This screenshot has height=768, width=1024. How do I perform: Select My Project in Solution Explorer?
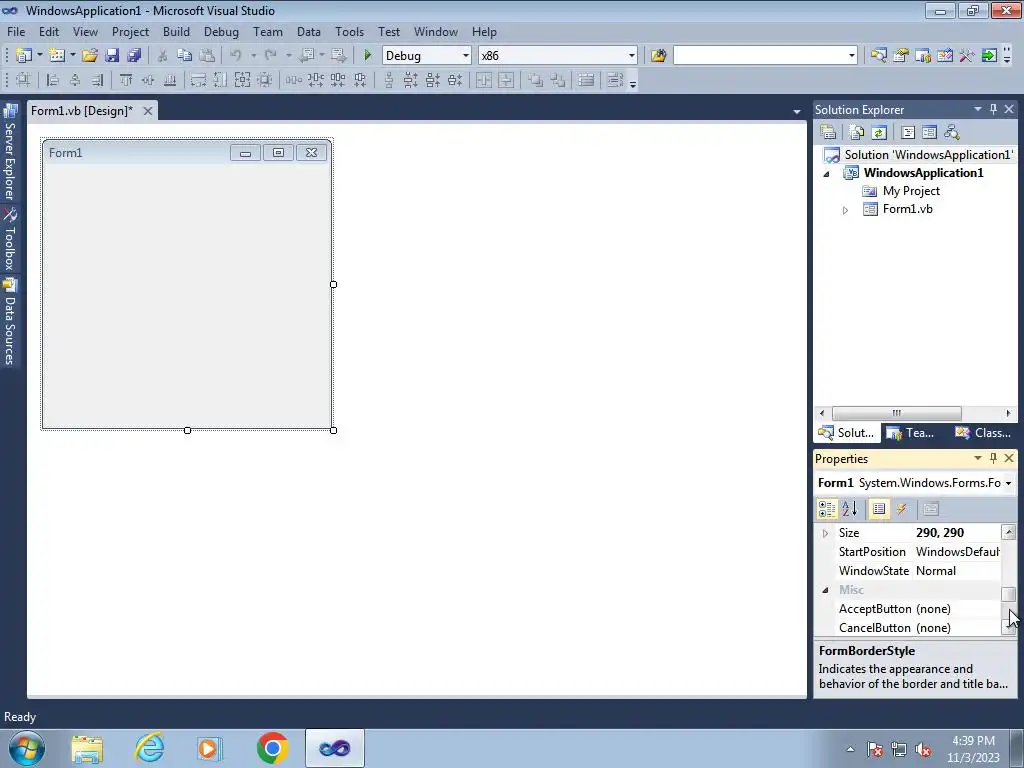coord(911,191)
